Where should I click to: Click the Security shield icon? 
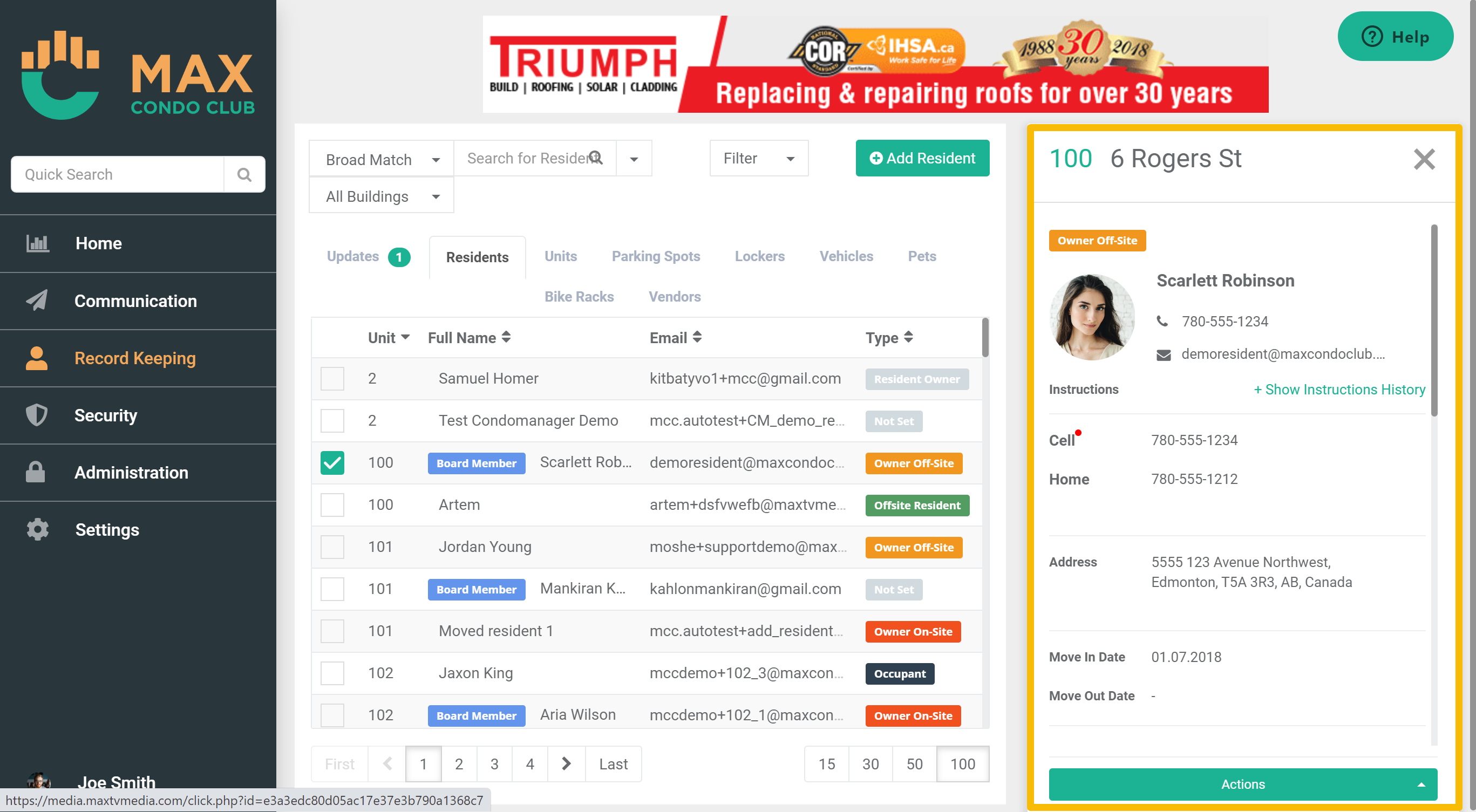pyautogui.click(x=37, y=415)
